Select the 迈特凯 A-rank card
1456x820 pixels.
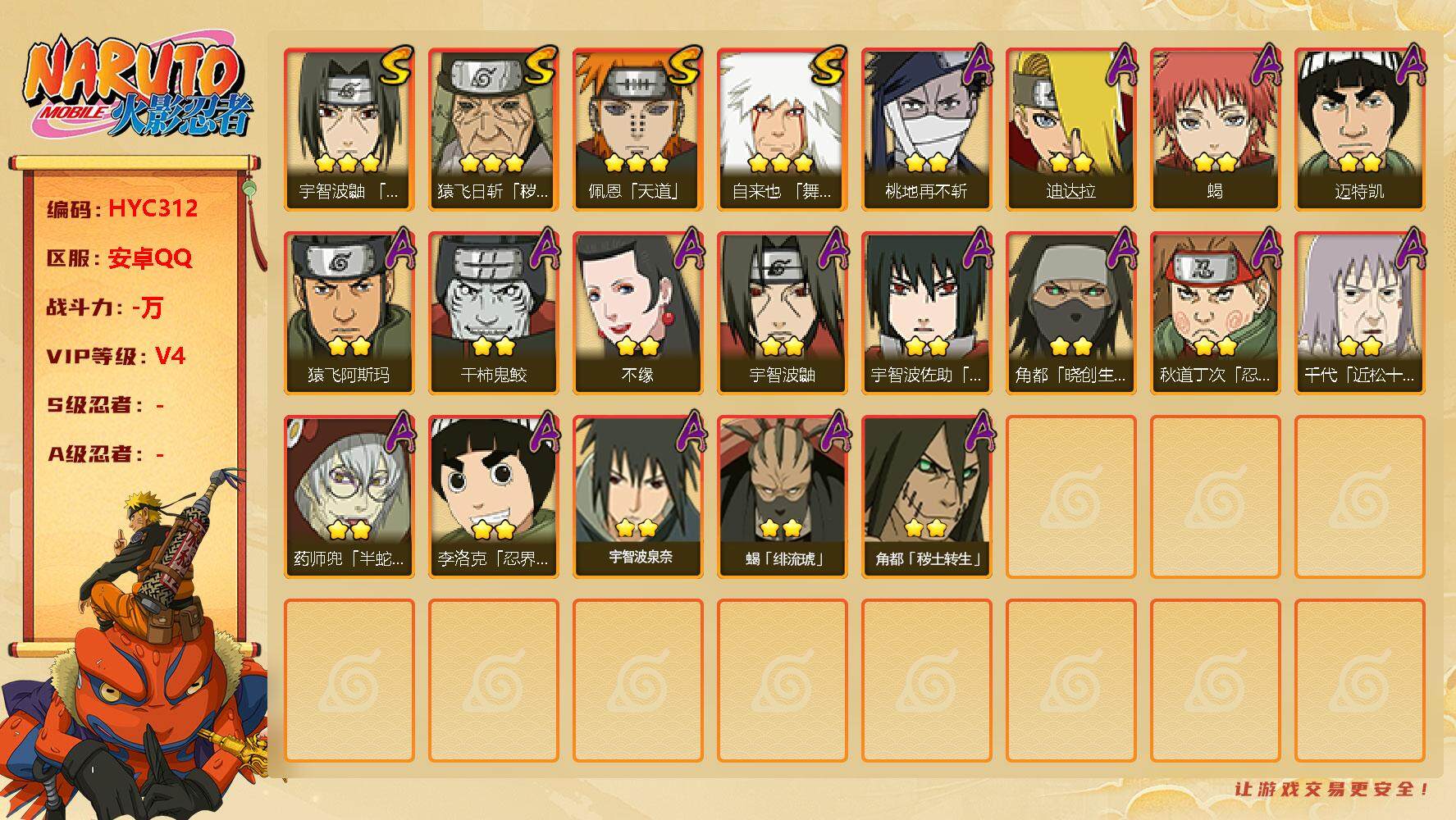tap(1359, 129)
